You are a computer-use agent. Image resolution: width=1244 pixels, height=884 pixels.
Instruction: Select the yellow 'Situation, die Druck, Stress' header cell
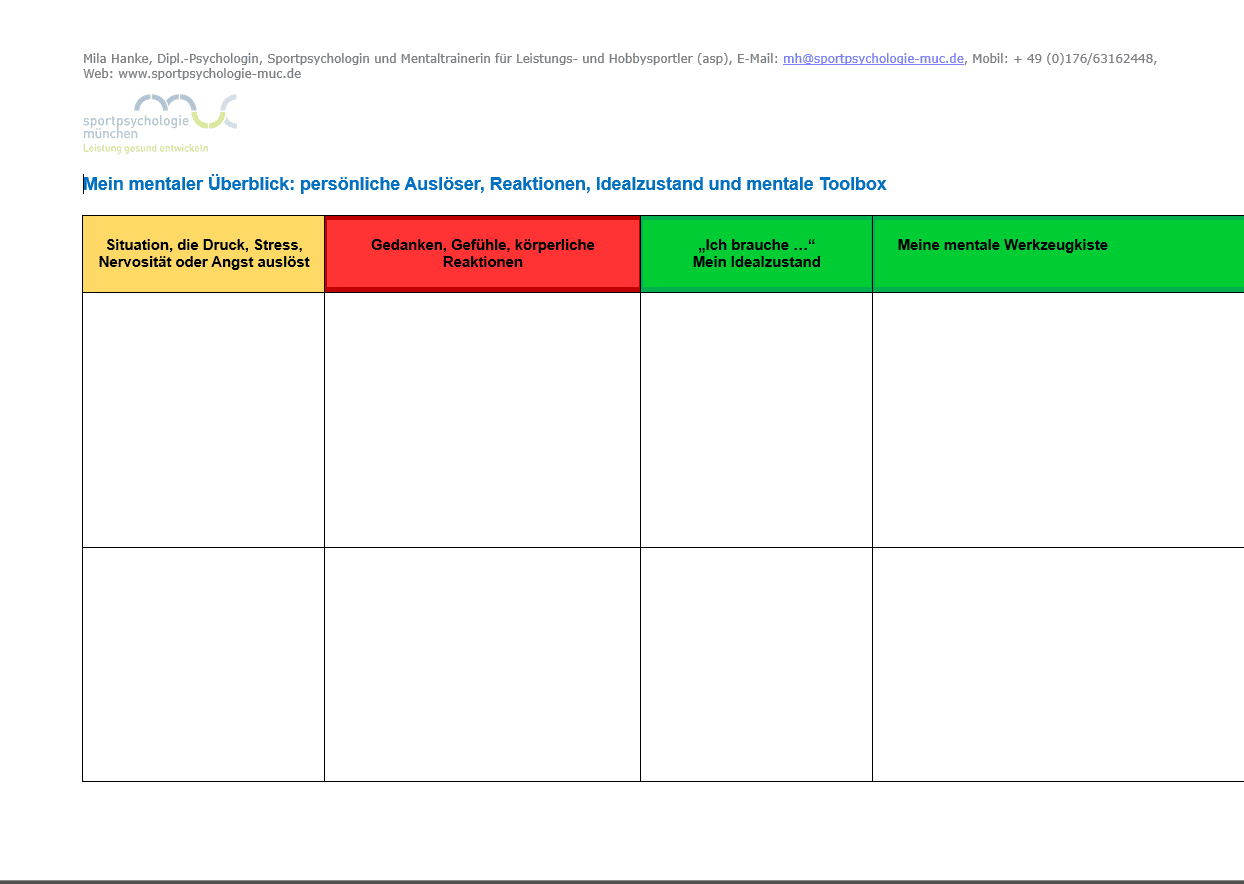click(204, 254)
